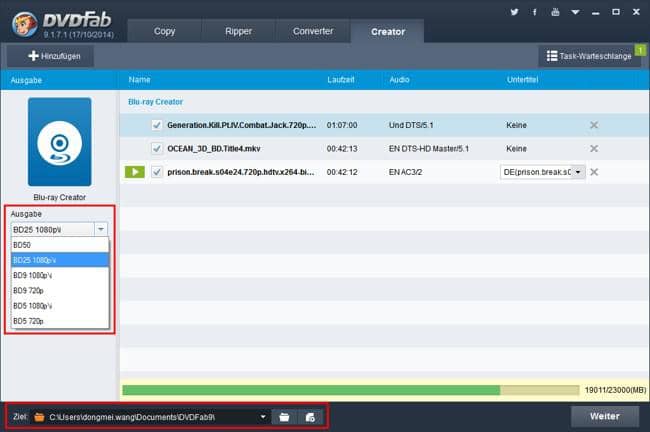Screen dimensions: 650x432
Task: Click the Ausgabe column header in blue bar
Action: (x=26, y=80)
